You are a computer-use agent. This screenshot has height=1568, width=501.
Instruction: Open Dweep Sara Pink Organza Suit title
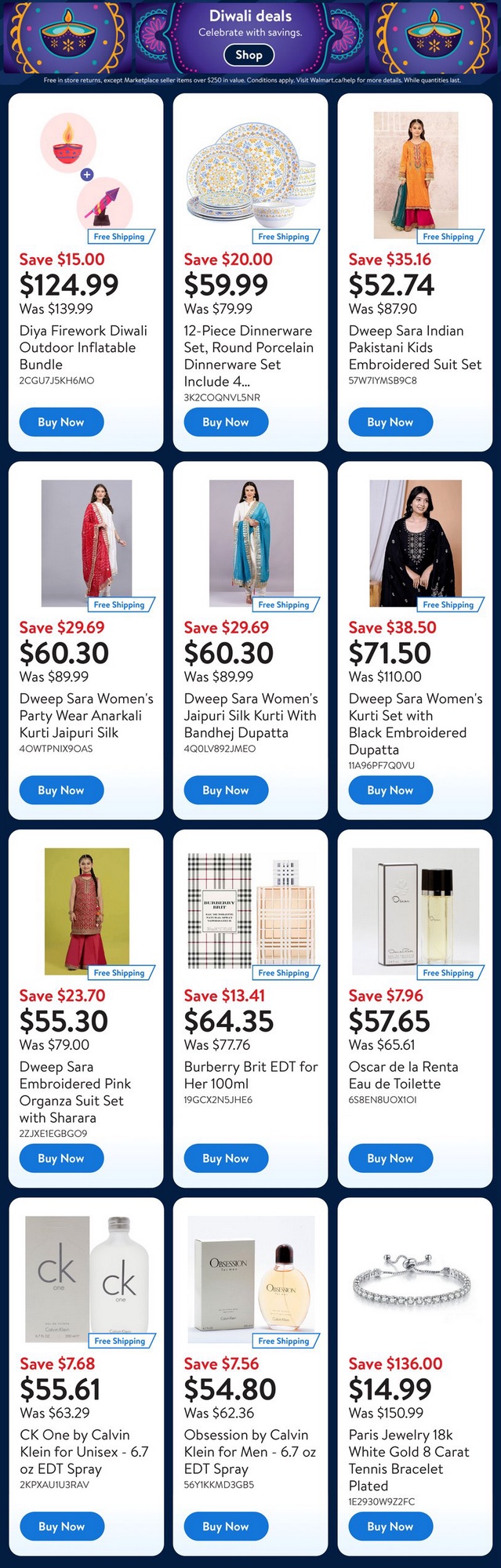(x=75, y=1092)
